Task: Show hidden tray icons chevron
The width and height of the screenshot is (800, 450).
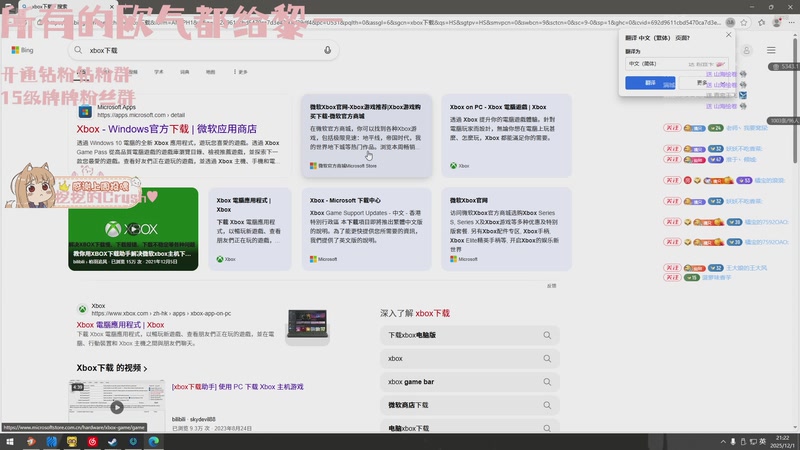Action: pos(723,442)
